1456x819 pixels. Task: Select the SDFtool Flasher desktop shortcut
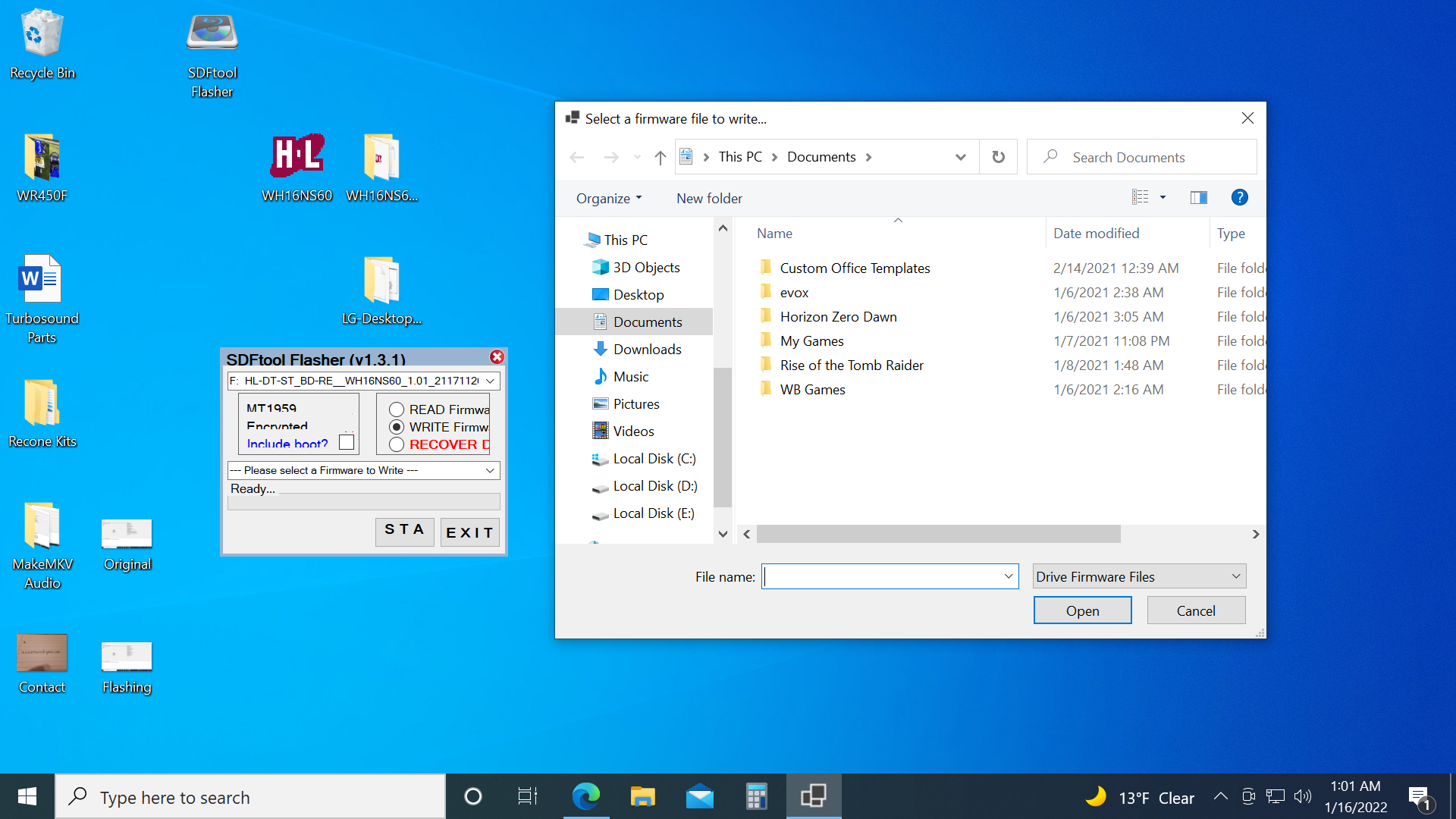212,53
